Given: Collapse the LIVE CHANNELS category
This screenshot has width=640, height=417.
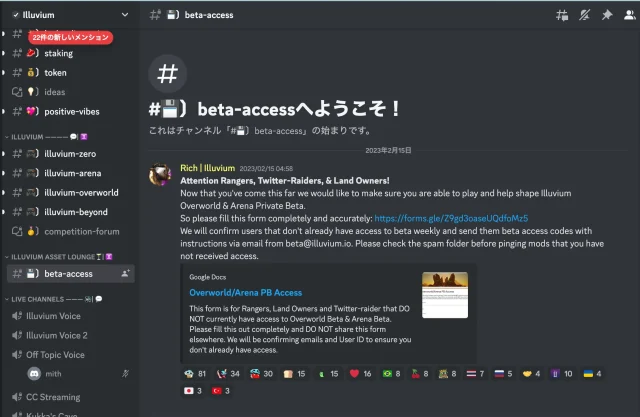Looking at the screenshot, I should (x=53, y=299).
